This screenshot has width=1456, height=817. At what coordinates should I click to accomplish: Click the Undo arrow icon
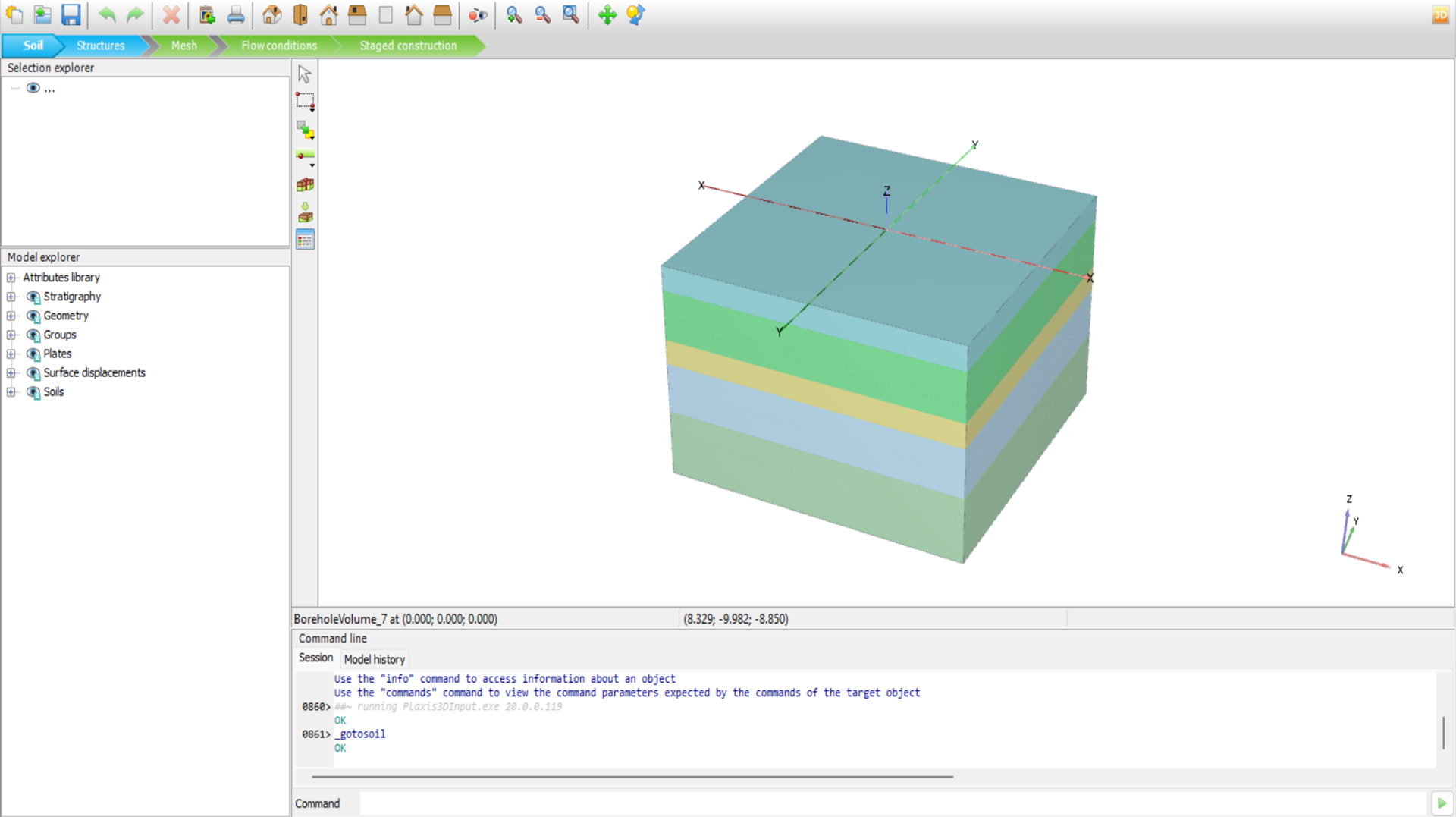(107, 14)
